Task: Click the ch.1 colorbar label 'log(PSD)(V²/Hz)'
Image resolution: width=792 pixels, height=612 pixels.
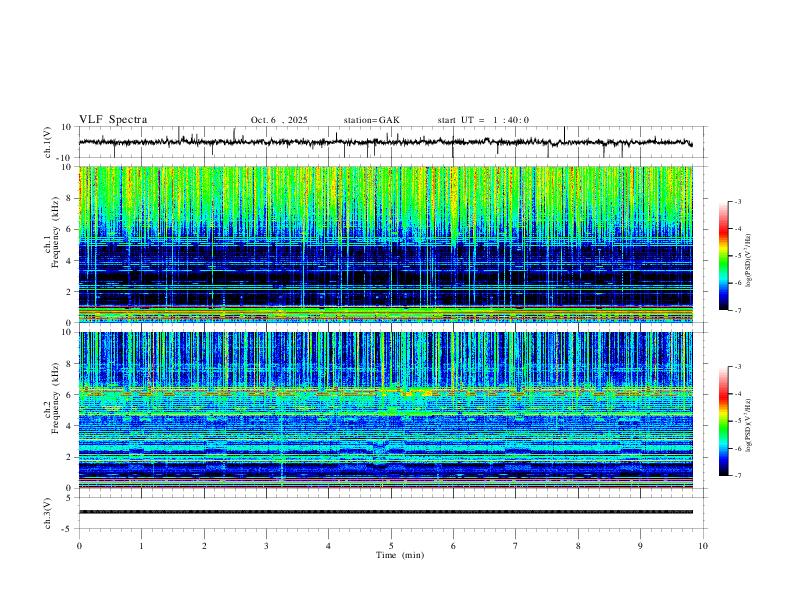Action: click(x=749, y=260)
